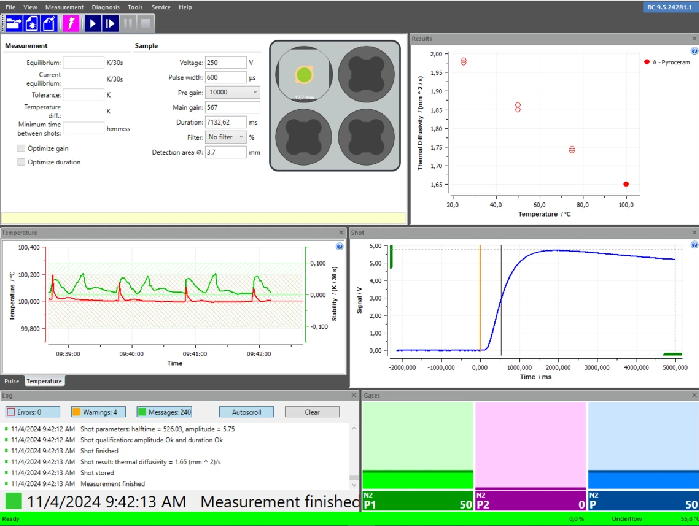This screenshot has height=526, width=699.
Task: Click the Minimum time between shots field
Action: pos(83,128)
